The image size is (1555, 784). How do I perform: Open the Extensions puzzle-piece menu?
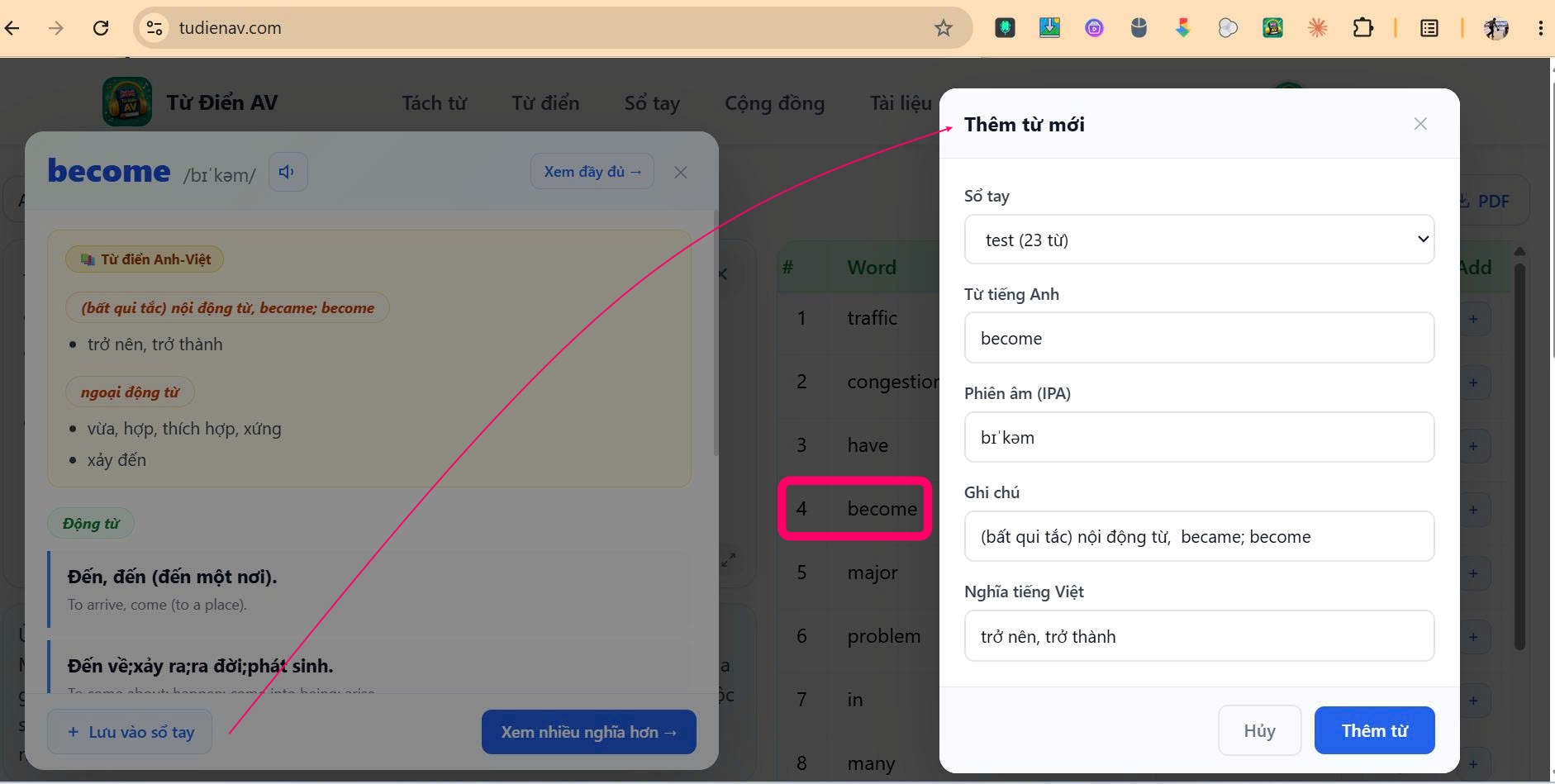tap(1362, 28)
